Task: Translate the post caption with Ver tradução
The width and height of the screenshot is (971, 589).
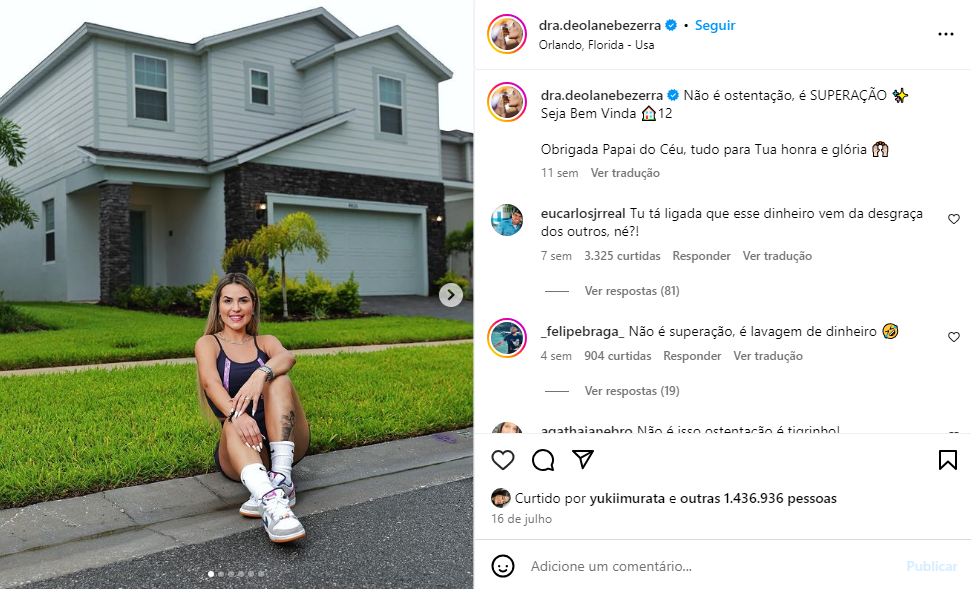Action: click(625, 173)
